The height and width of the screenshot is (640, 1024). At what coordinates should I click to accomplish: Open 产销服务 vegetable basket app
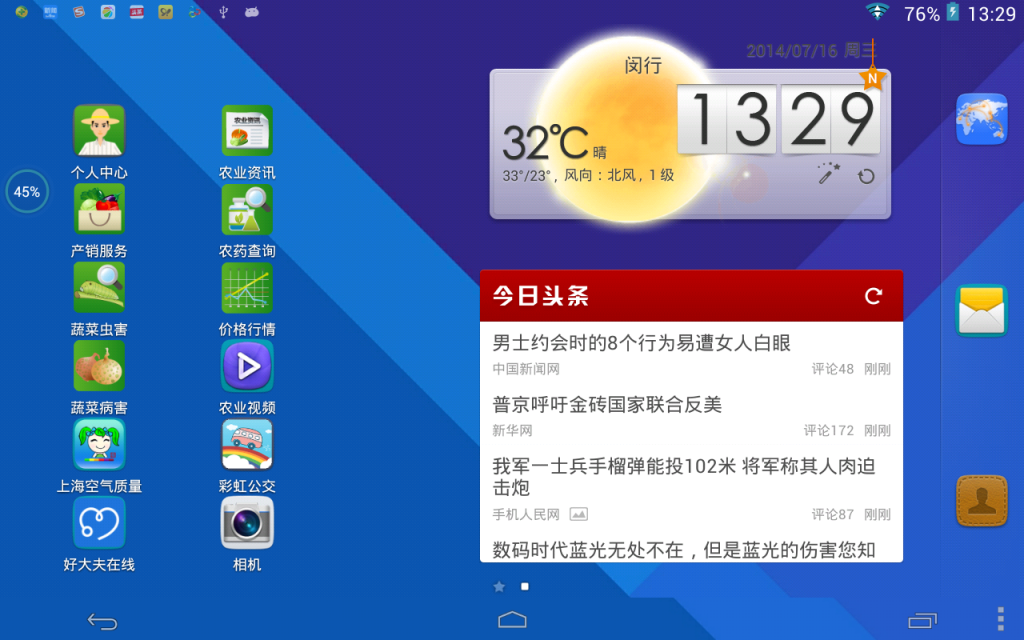(x=99, y=209)
